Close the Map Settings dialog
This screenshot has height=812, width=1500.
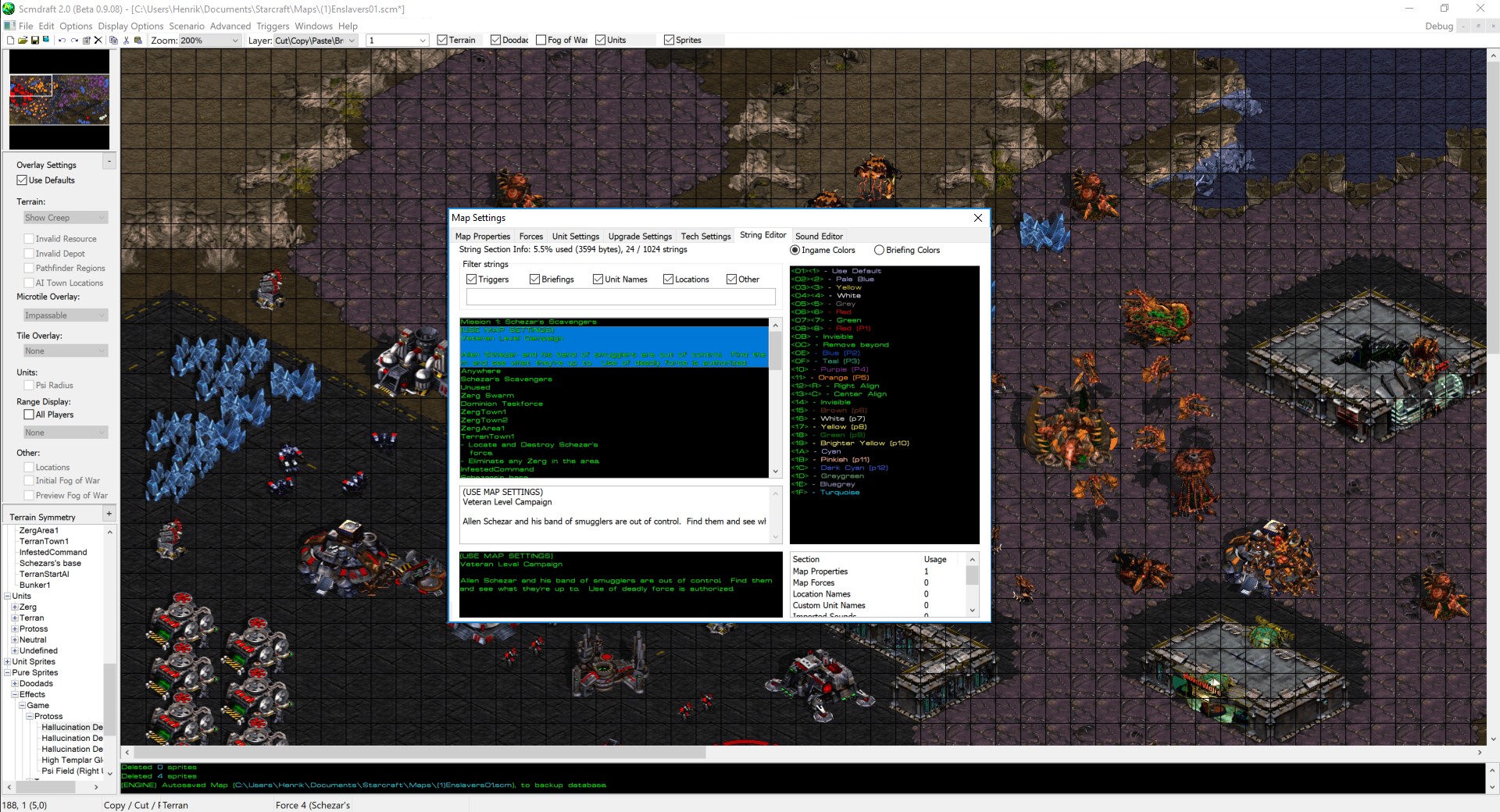tap(977, 219)
